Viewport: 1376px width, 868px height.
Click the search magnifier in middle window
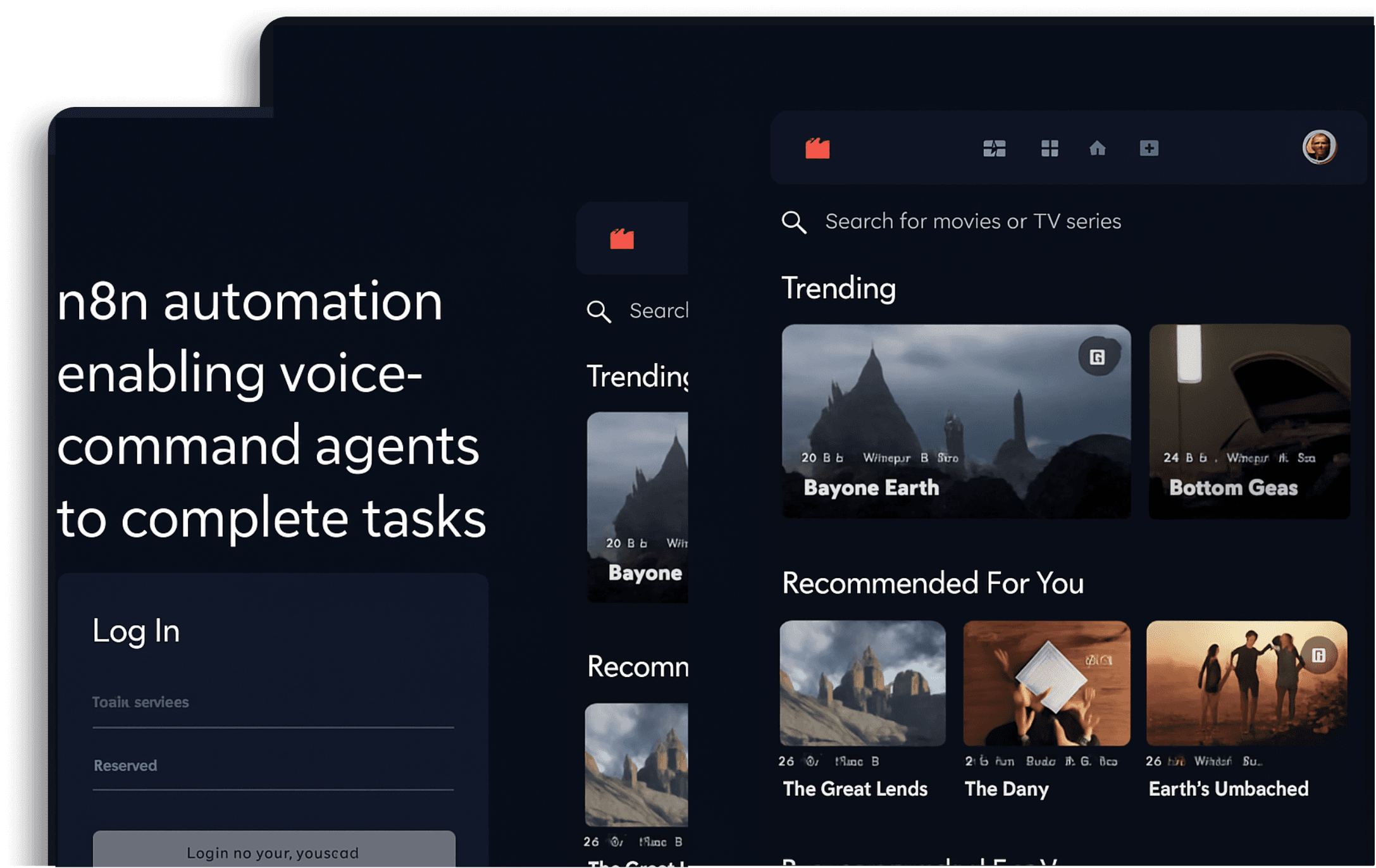click(x=598, y=312)
